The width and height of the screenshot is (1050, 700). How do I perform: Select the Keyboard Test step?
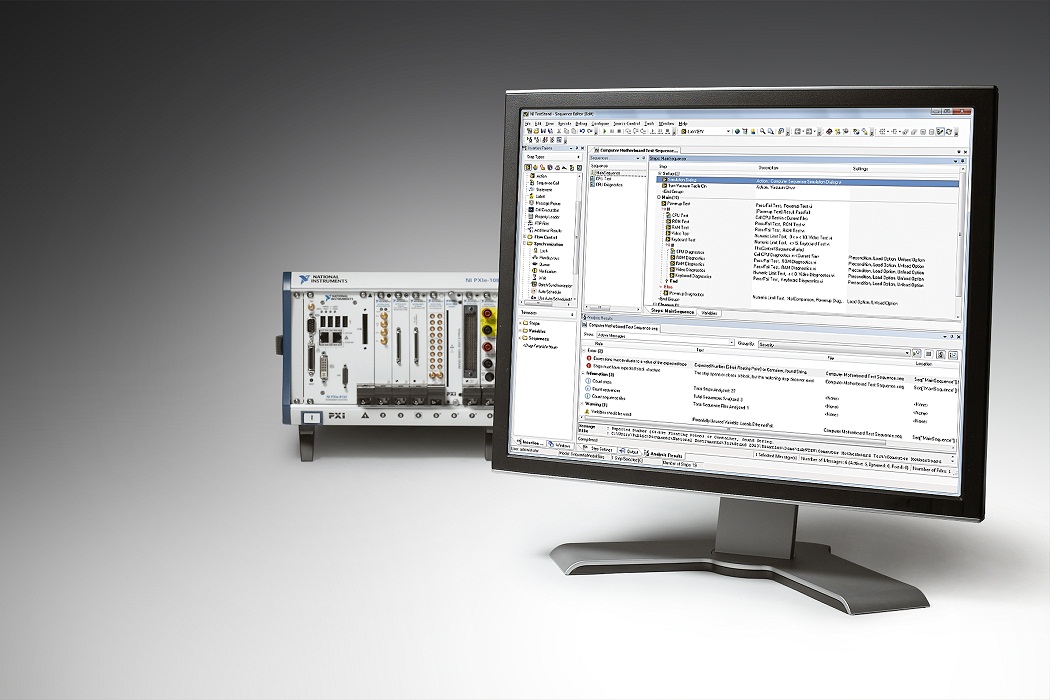682,239
